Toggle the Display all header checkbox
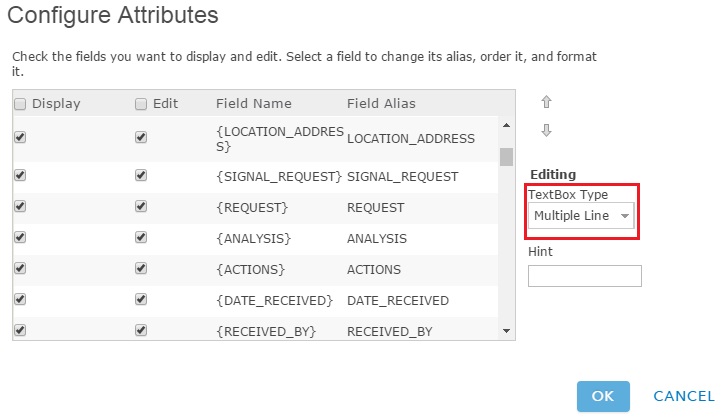Screen dimensions: 725x420 click(x=20, y=103)
